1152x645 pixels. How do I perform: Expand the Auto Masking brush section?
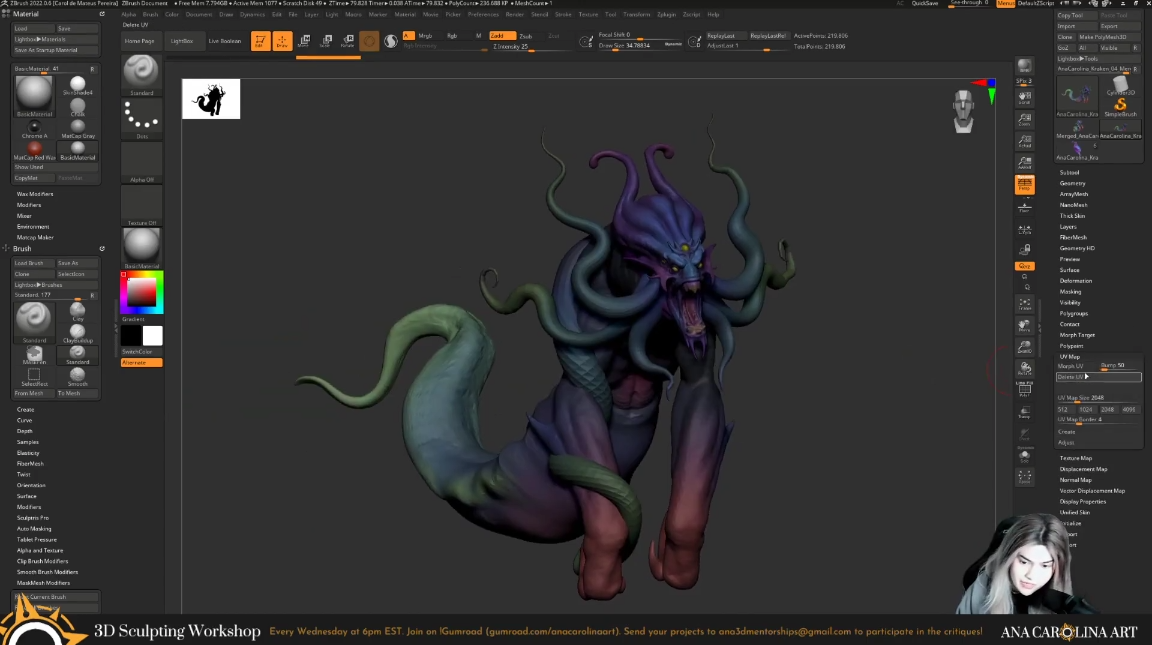point(34,529)
